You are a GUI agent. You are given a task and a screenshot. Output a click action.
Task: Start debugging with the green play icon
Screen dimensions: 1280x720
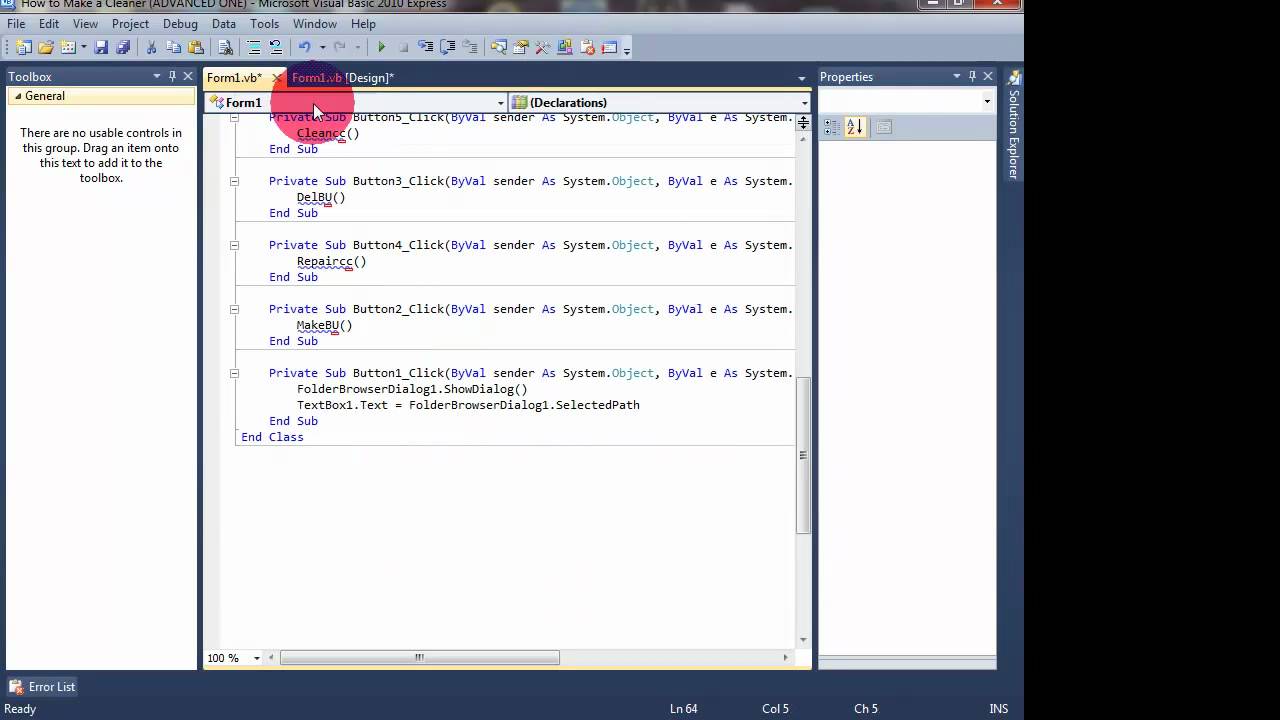[381, 47]
